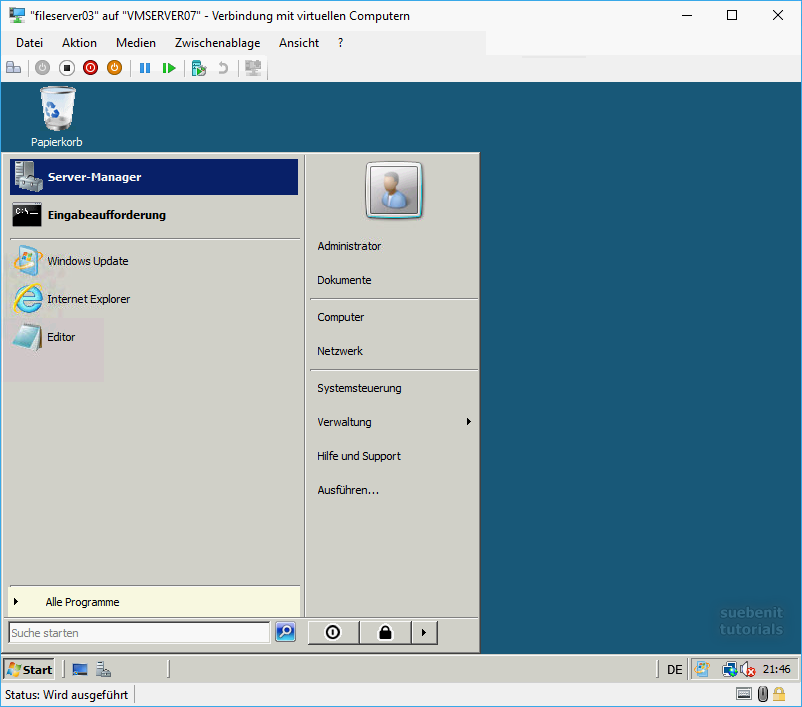The height and width of the screenshot is (707, 802).
Task: Click the clock showing 21:46
Action: coord(776,669)
